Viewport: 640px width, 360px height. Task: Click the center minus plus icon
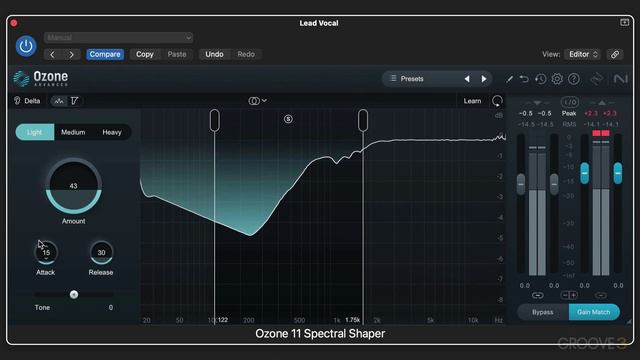tap(569, 295)
